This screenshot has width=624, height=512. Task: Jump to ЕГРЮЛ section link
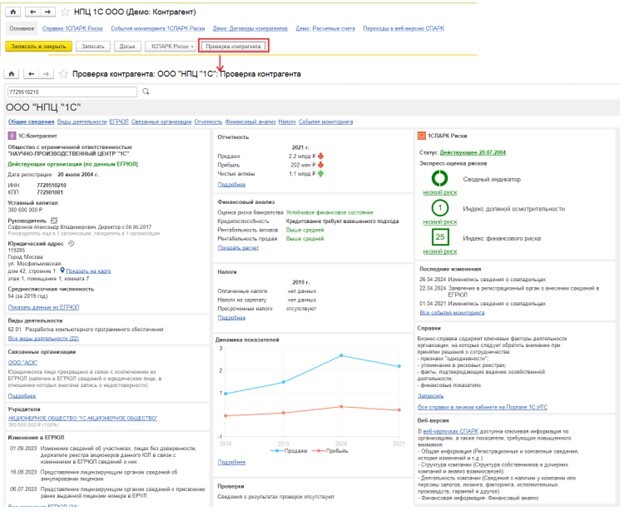pyautogui.click(x=119, y=122)
